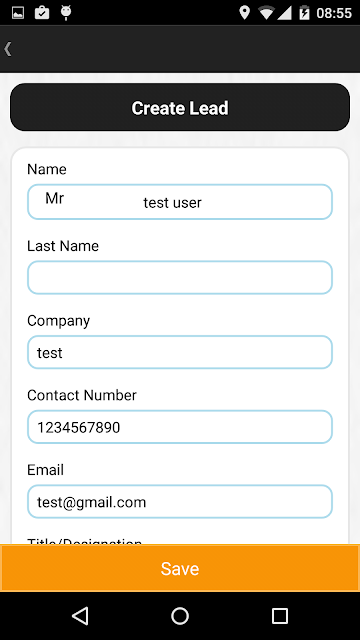This screenshot has width=360, height=640.
Task: Click the Company field containing test
Action: [180, 352]
